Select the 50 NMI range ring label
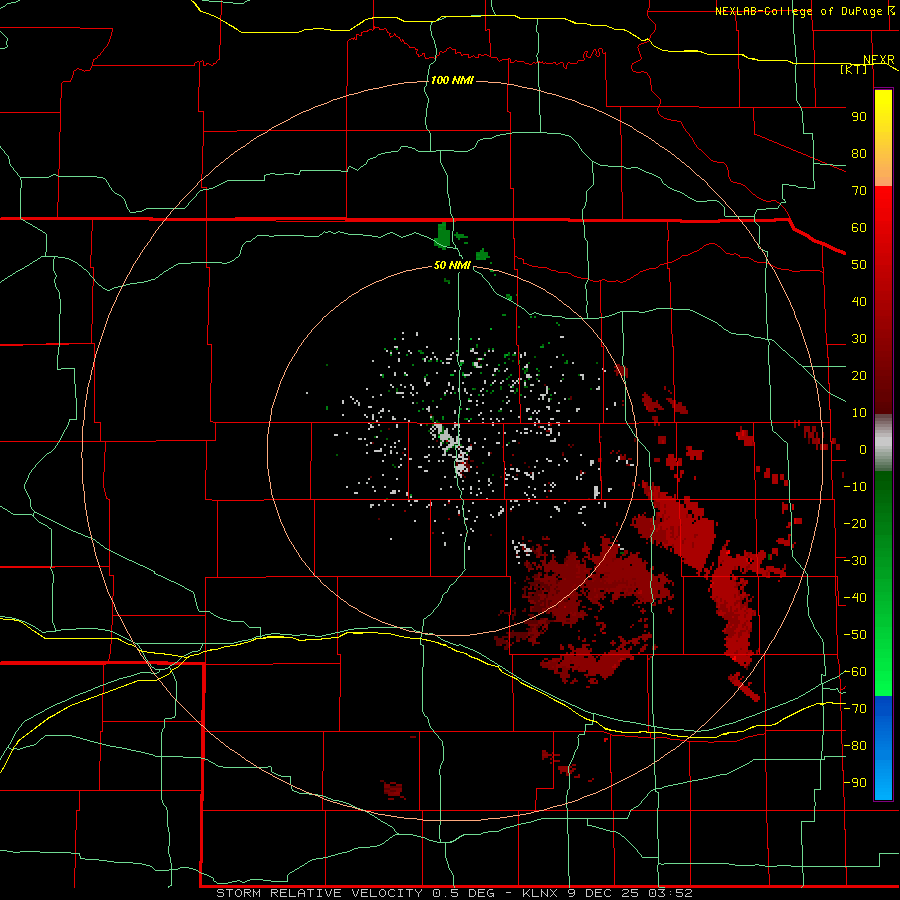This screenshot has height=900, width=900. [x=452, y=265]
